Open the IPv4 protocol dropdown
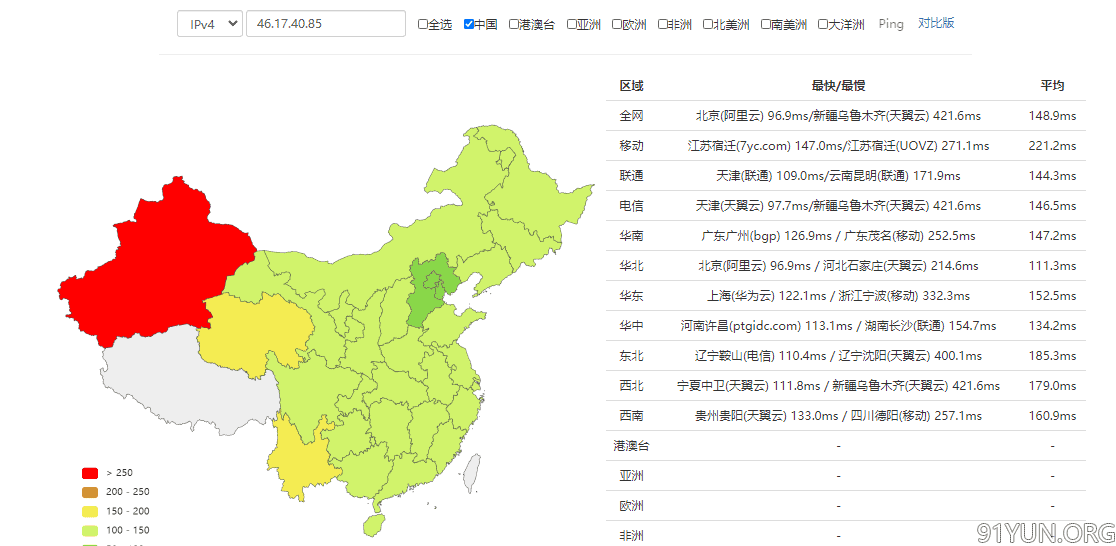 (x=210, y=24)
